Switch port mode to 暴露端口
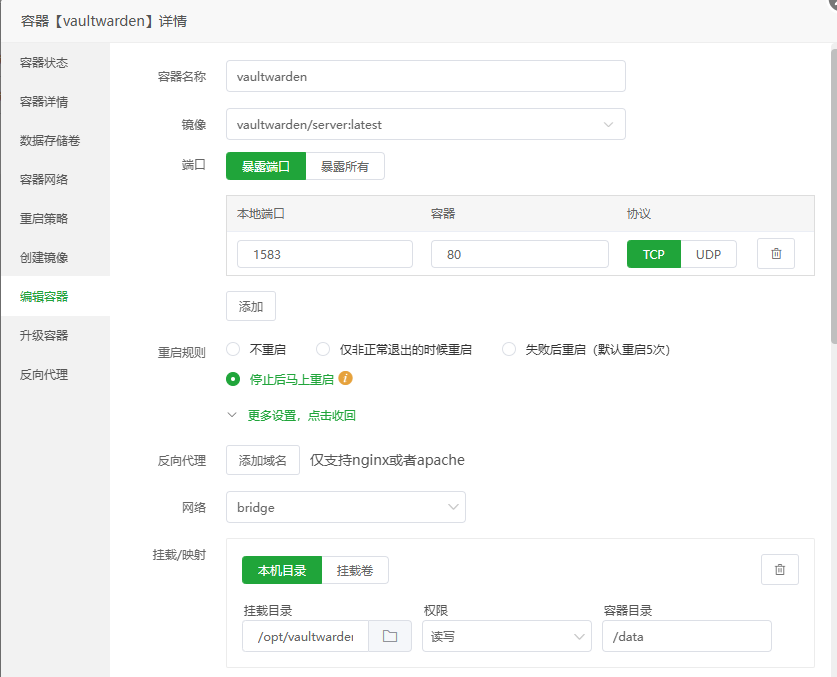837x677 pixels. click(266, 166)
